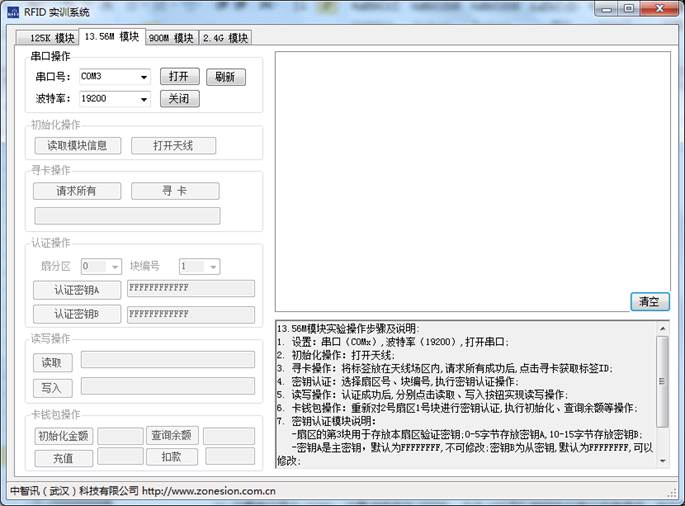
Task: Click the 打开天线 button
Action: [x=173, y=145]
